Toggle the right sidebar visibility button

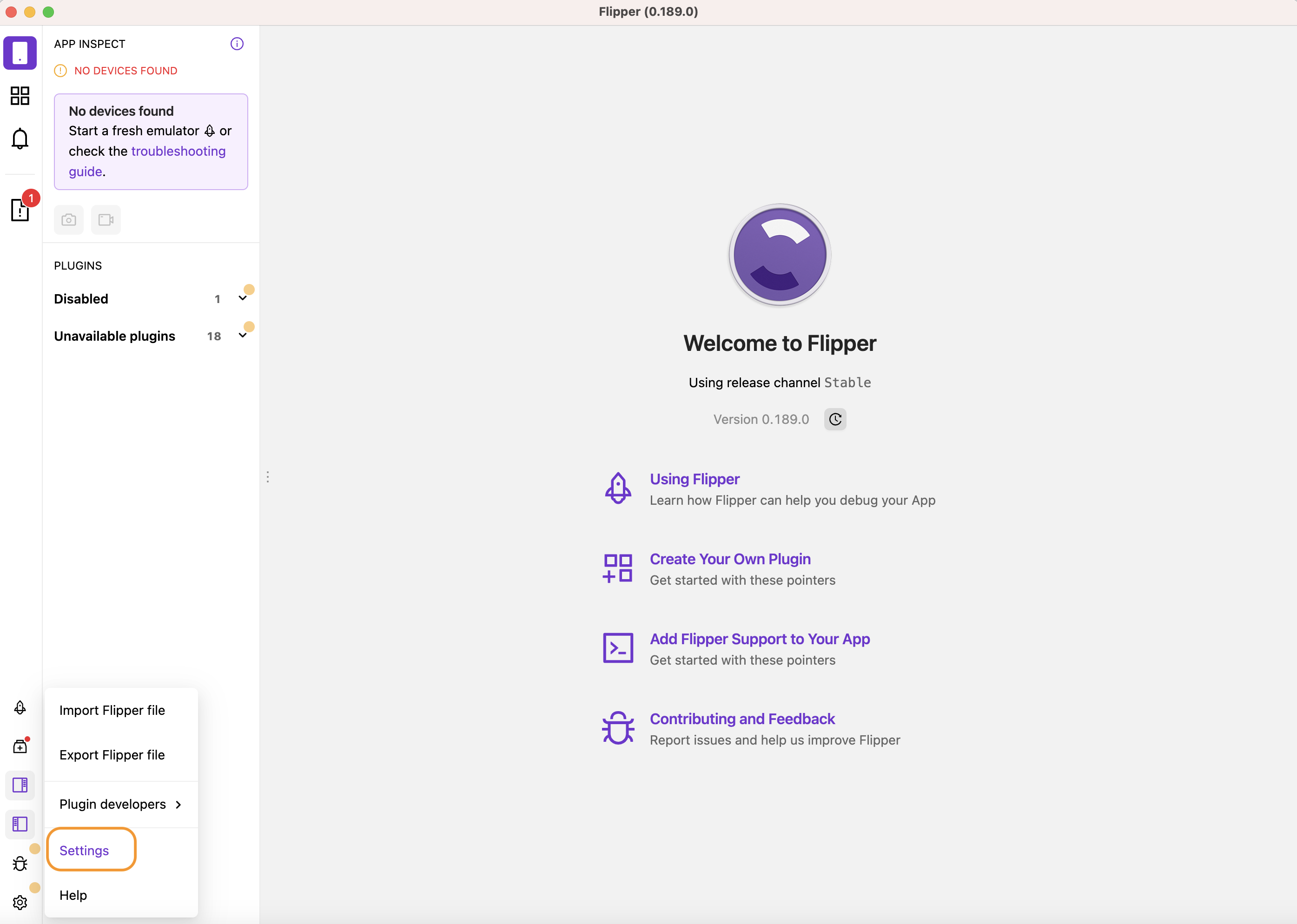[20, 785]
